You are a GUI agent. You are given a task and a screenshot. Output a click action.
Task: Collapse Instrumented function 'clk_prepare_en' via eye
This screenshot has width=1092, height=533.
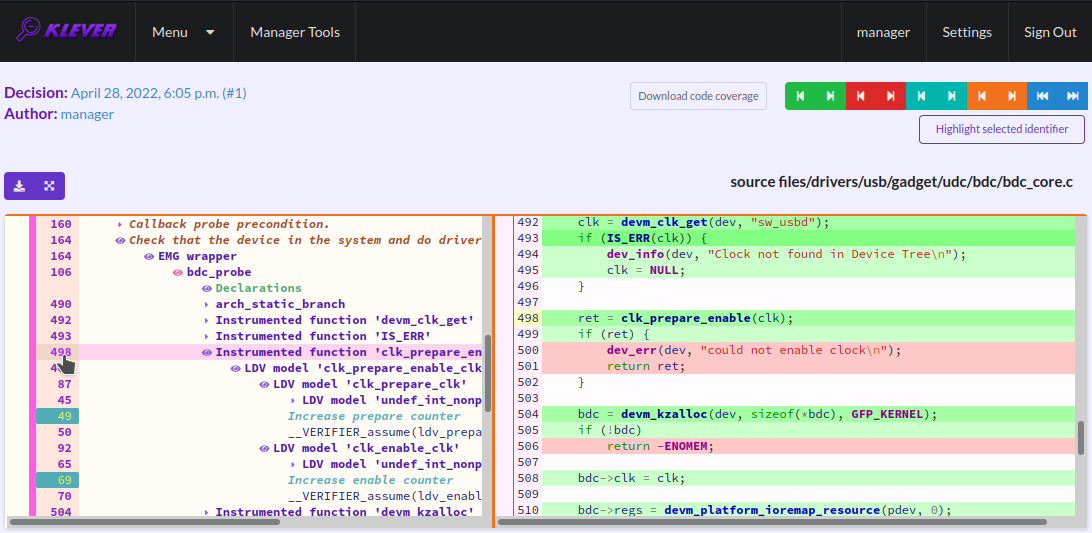click(207, 353)
